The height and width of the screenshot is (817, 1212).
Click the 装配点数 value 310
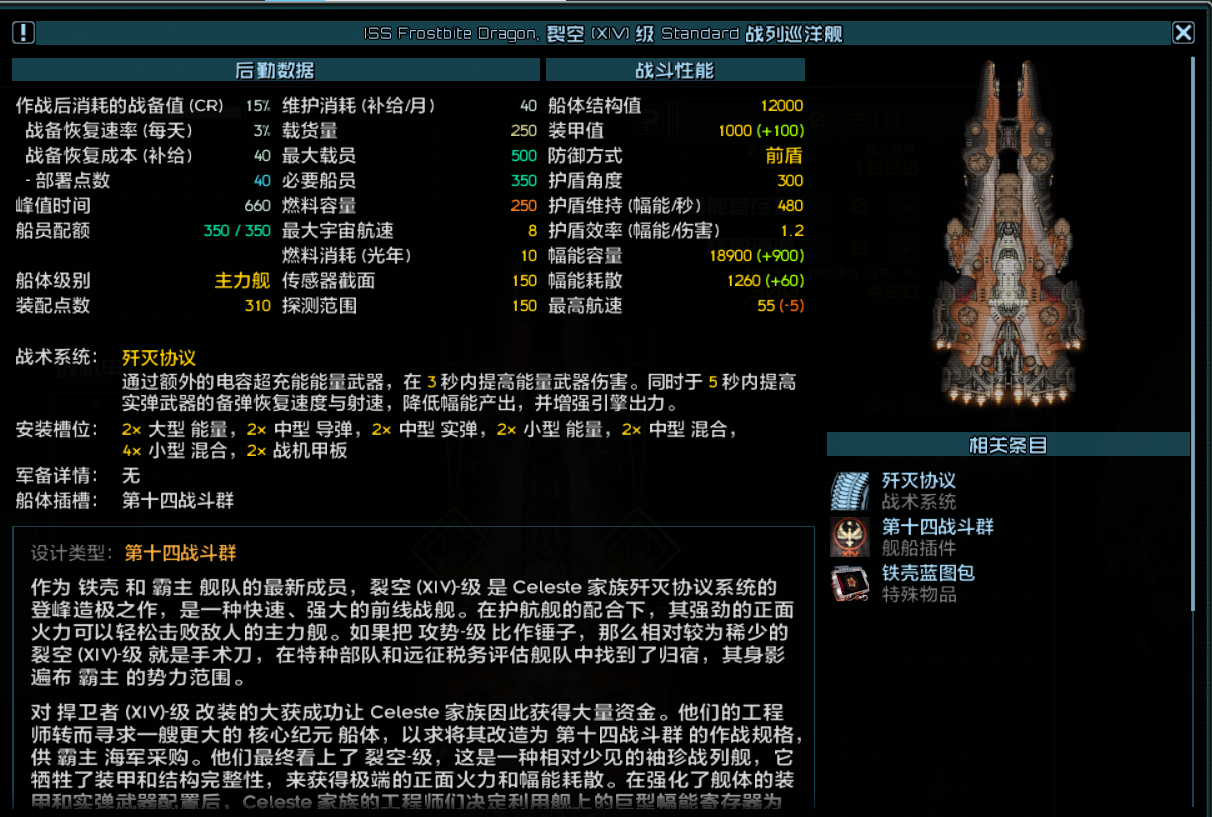(x=257, y=306)
